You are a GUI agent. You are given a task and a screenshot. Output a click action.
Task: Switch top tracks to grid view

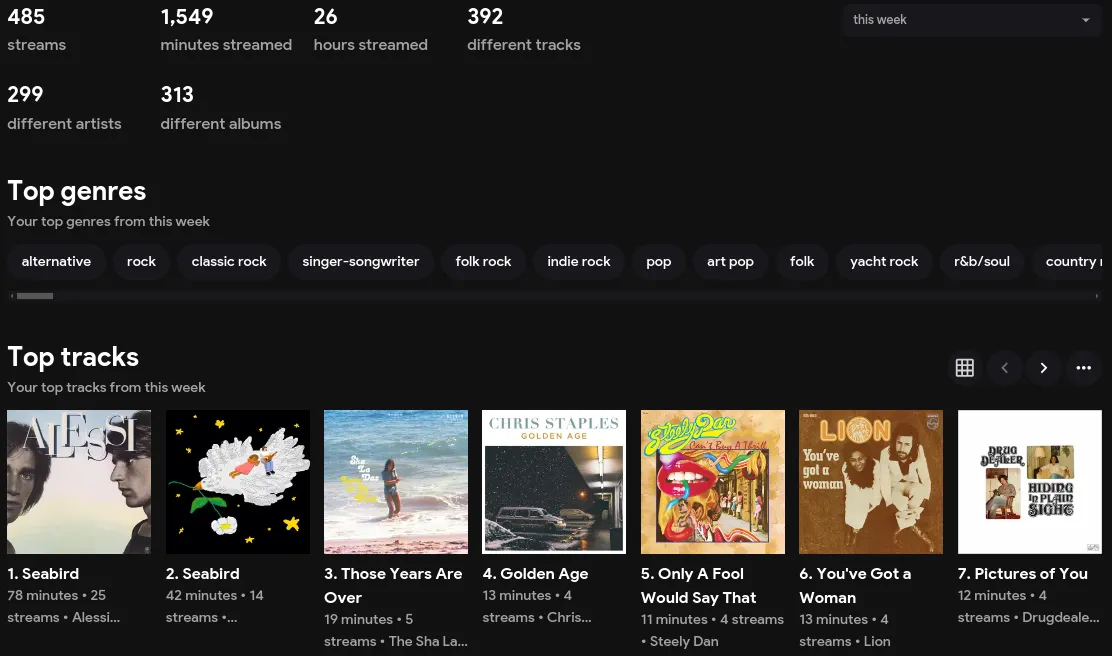[964, 367]
